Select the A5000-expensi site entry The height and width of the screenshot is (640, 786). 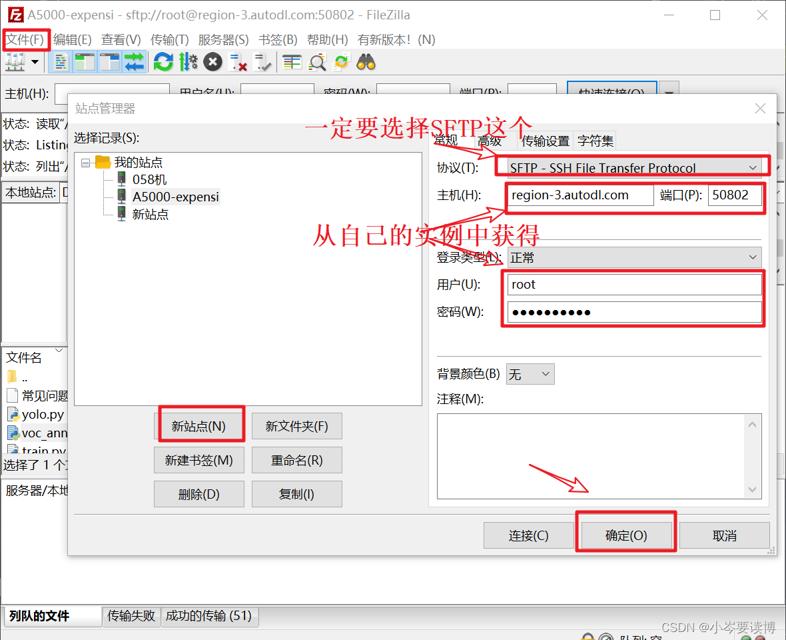pos(175,197)
